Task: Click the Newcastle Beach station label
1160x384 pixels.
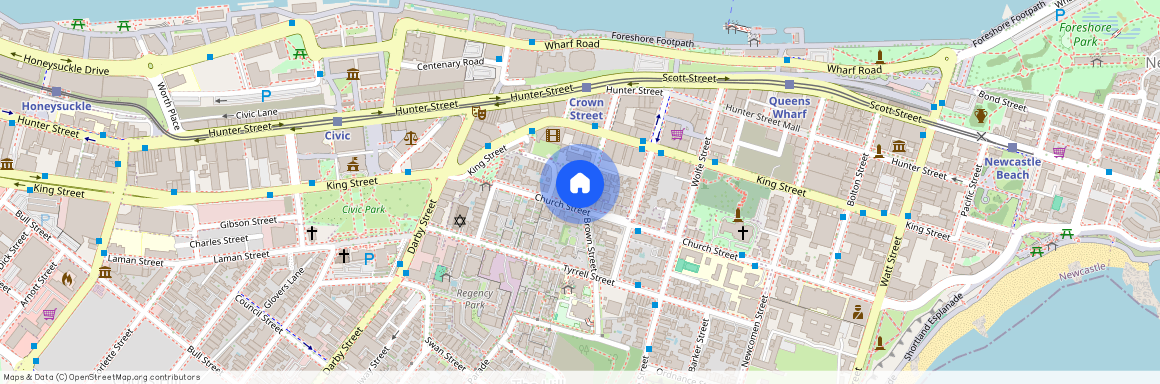Action: tap(1012, 168)
